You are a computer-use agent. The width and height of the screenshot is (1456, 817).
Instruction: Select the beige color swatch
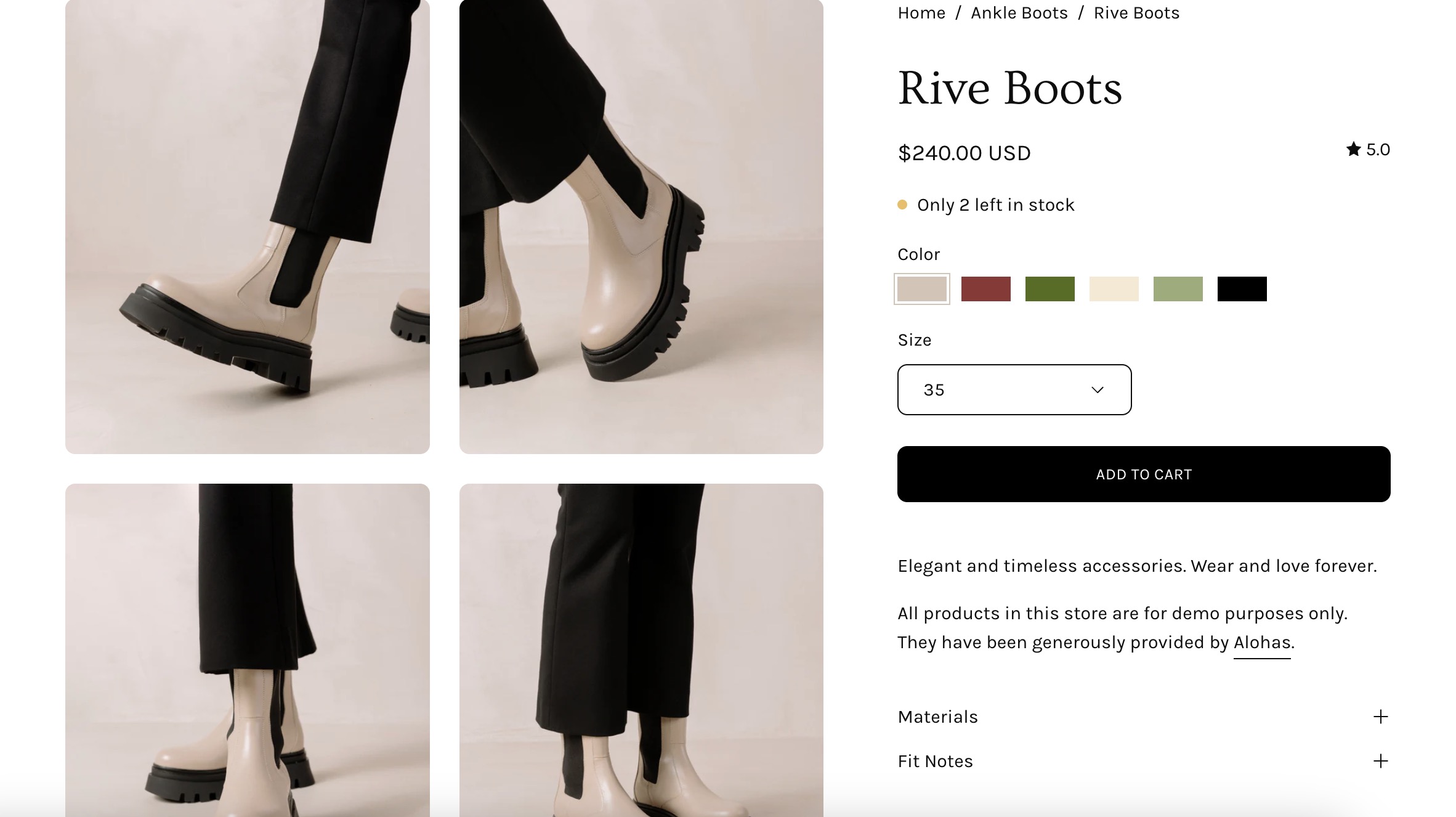(x=921, y=289)
